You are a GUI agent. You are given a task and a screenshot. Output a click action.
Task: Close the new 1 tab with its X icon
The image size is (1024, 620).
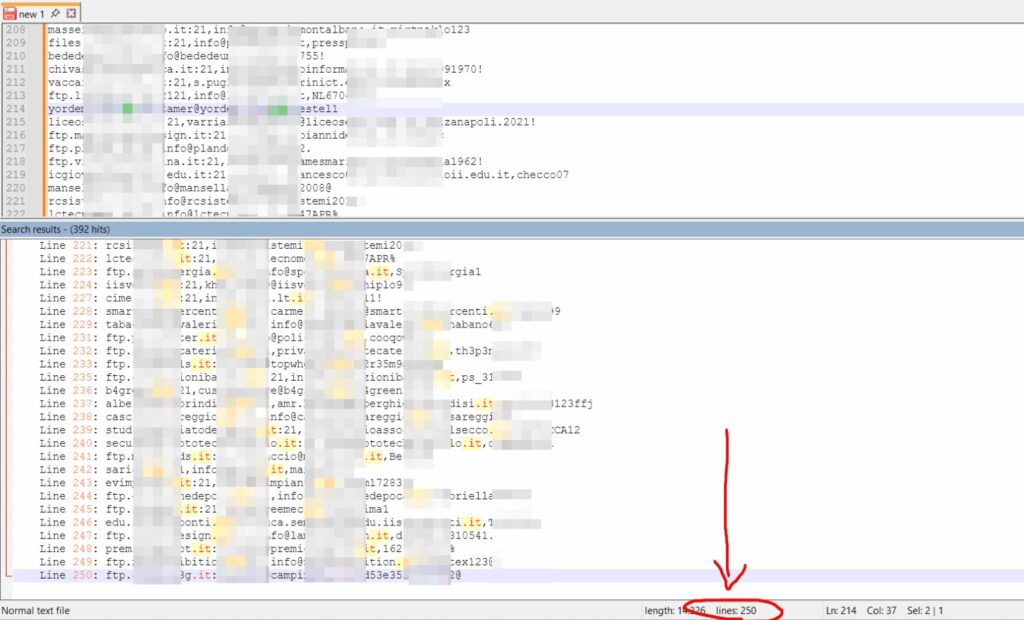coord(70,13)
